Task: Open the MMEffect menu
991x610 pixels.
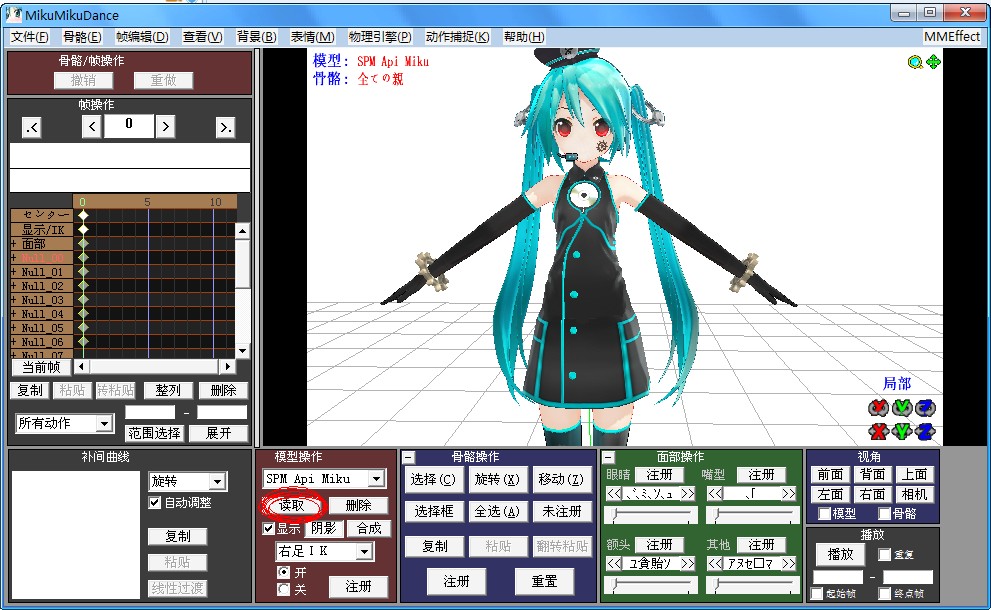Action: pyautogui.click(x=952, y=37)
